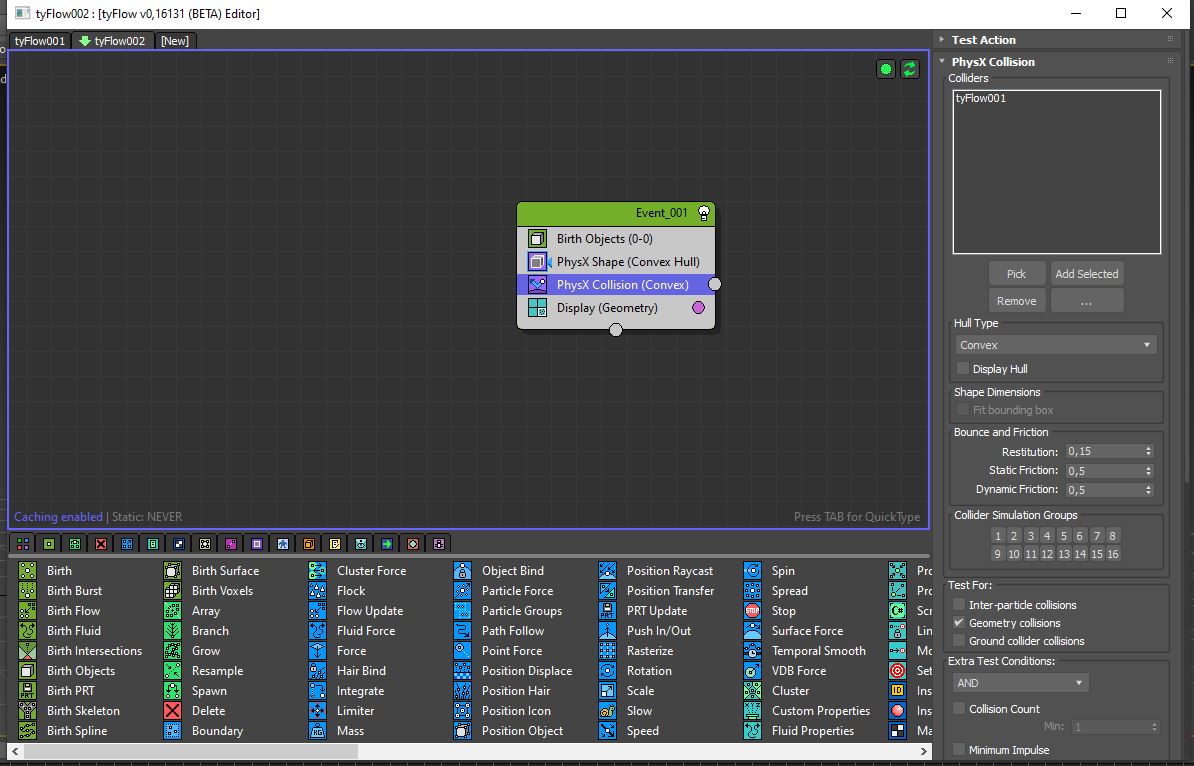Click the Add Selected button
The width and height of the screenshot is (1194, 766).
1086,274
